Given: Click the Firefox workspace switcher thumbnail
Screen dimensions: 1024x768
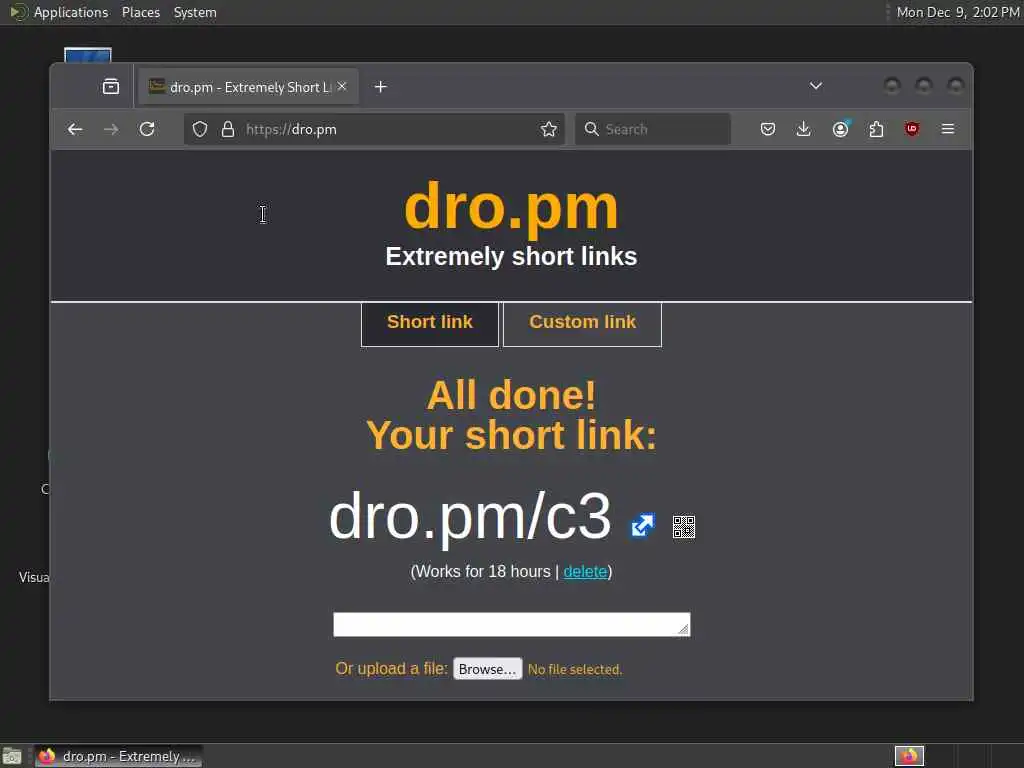Looking at the screenshot, I should point(909,756).
